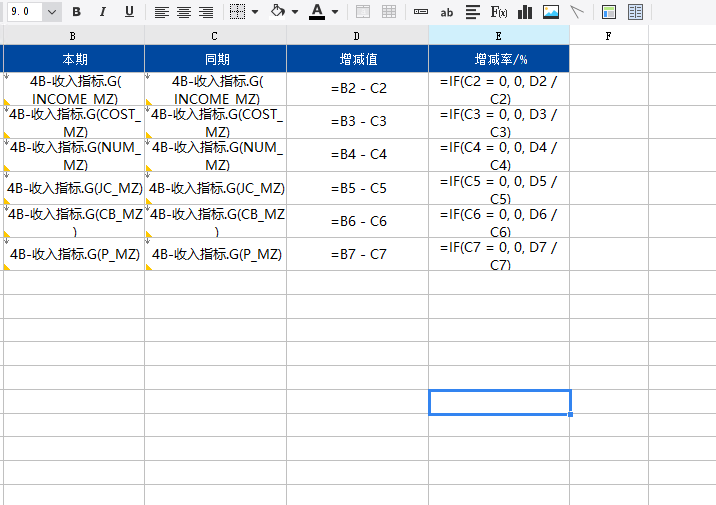
Task: Select column C P_MZ cell
Action: 216,254
